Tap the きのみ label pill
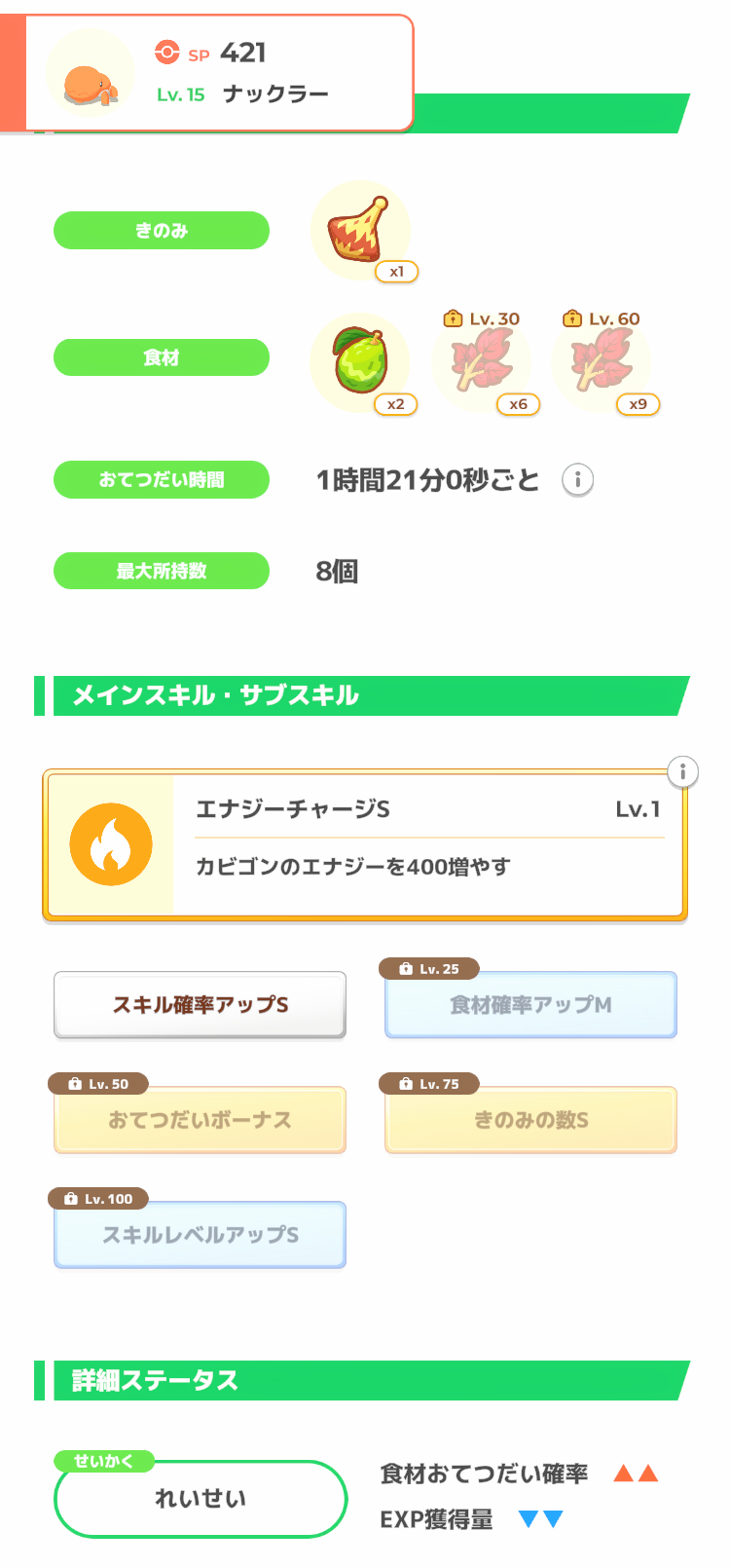The width and height of the screenshot is (730, 1568). [162, 231]
